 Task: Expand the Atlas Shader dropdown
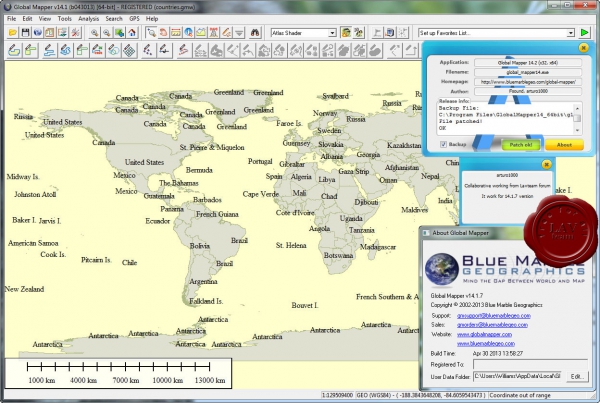point(333,33)
